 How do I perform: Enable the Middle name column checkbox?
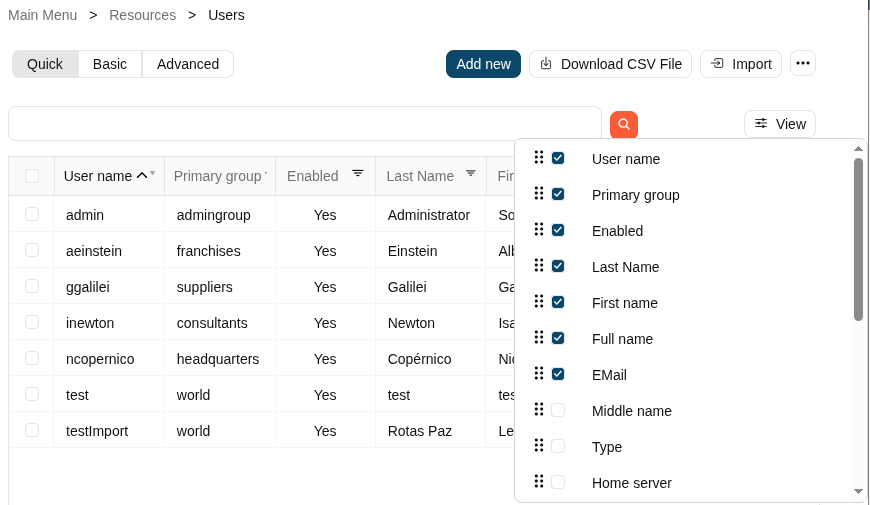(558, 410)
